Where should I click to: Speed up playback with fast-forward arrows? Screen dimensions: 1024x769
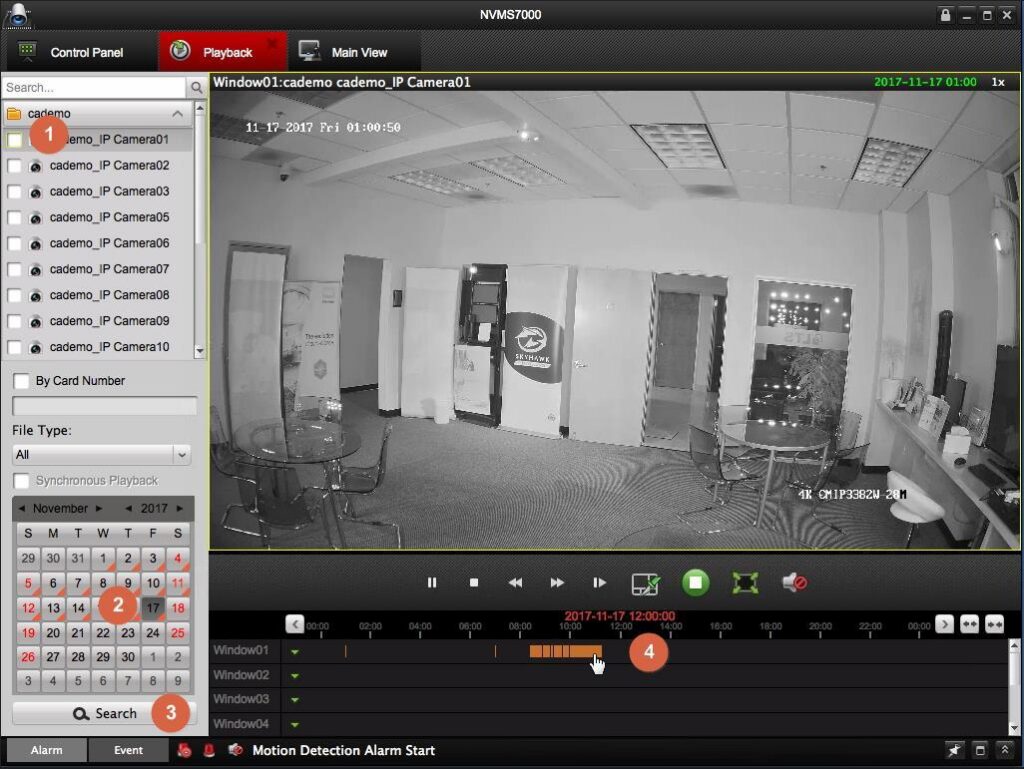click(x=557, y=582)
